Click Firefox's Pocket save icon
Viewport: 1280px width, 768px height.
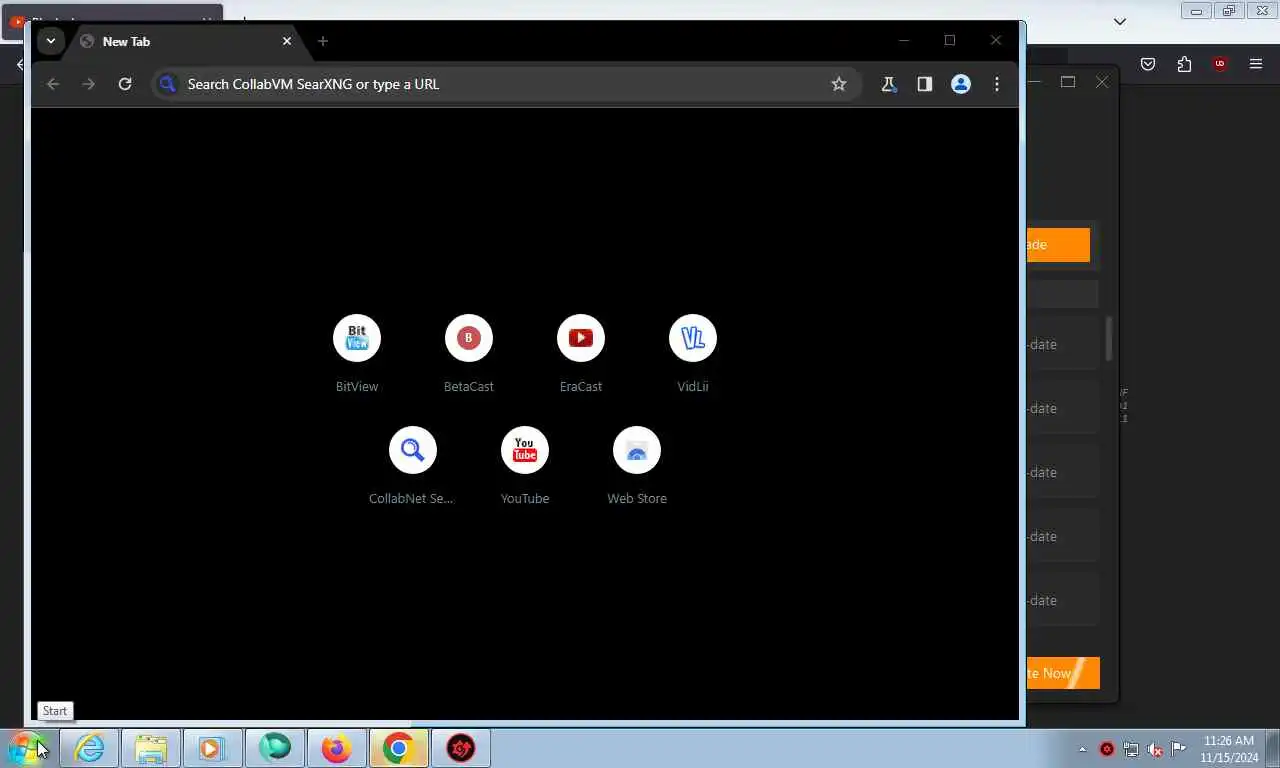[x=1148, y=64]
